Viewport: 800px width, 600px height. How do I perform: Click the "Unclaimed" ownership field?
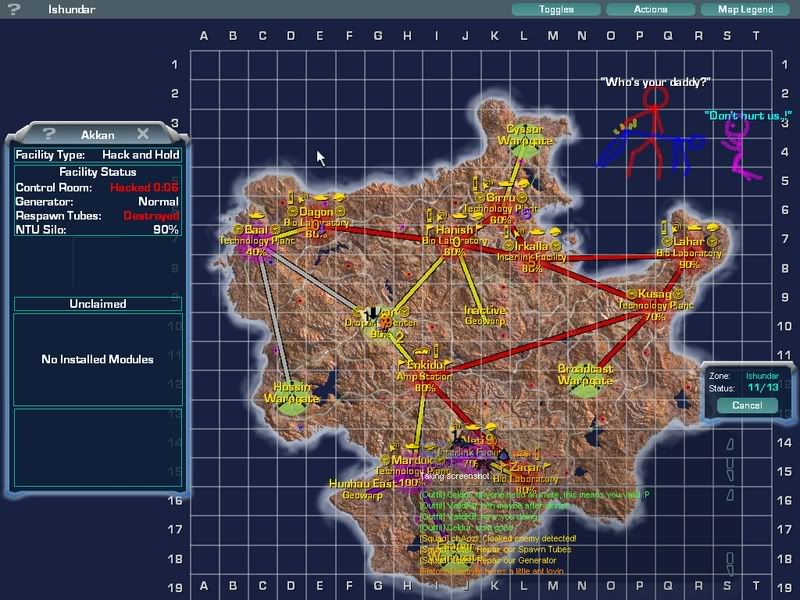coord(98,304)
